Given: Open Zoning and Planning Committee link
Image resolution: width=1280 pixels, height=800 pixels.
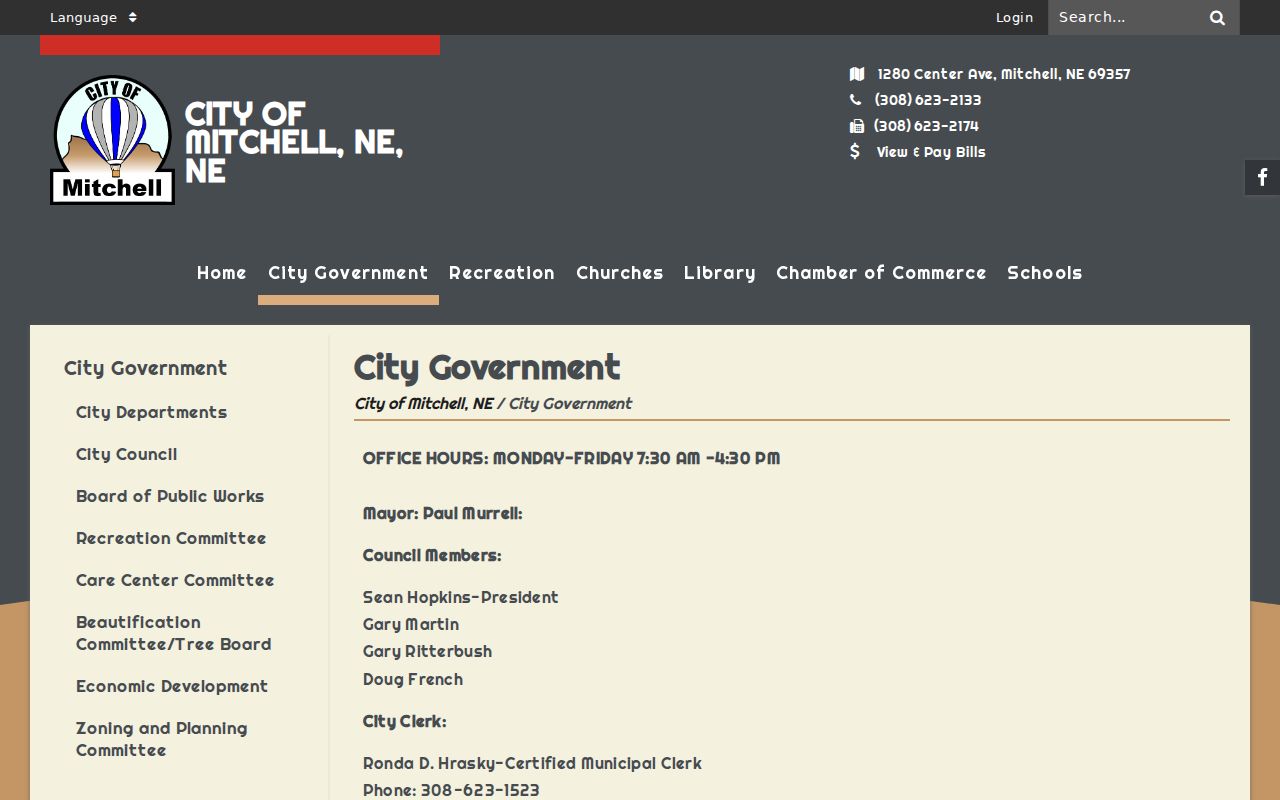Looking at the screenshot, I should click(162, 739).
